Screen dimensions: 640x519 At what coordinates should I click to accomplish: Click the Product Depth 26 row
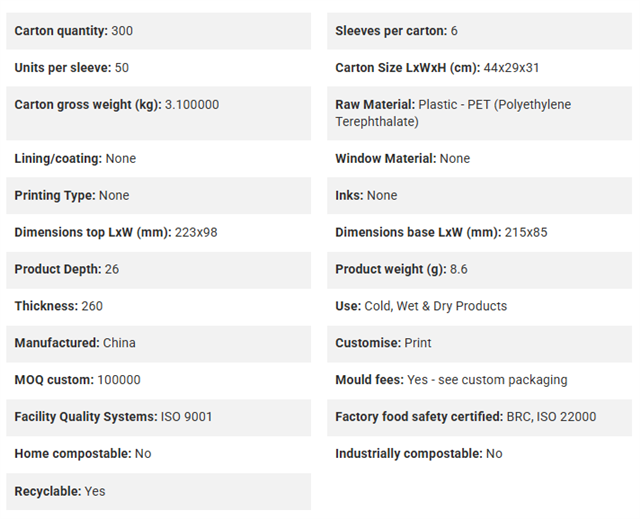(x=158, y=270)
